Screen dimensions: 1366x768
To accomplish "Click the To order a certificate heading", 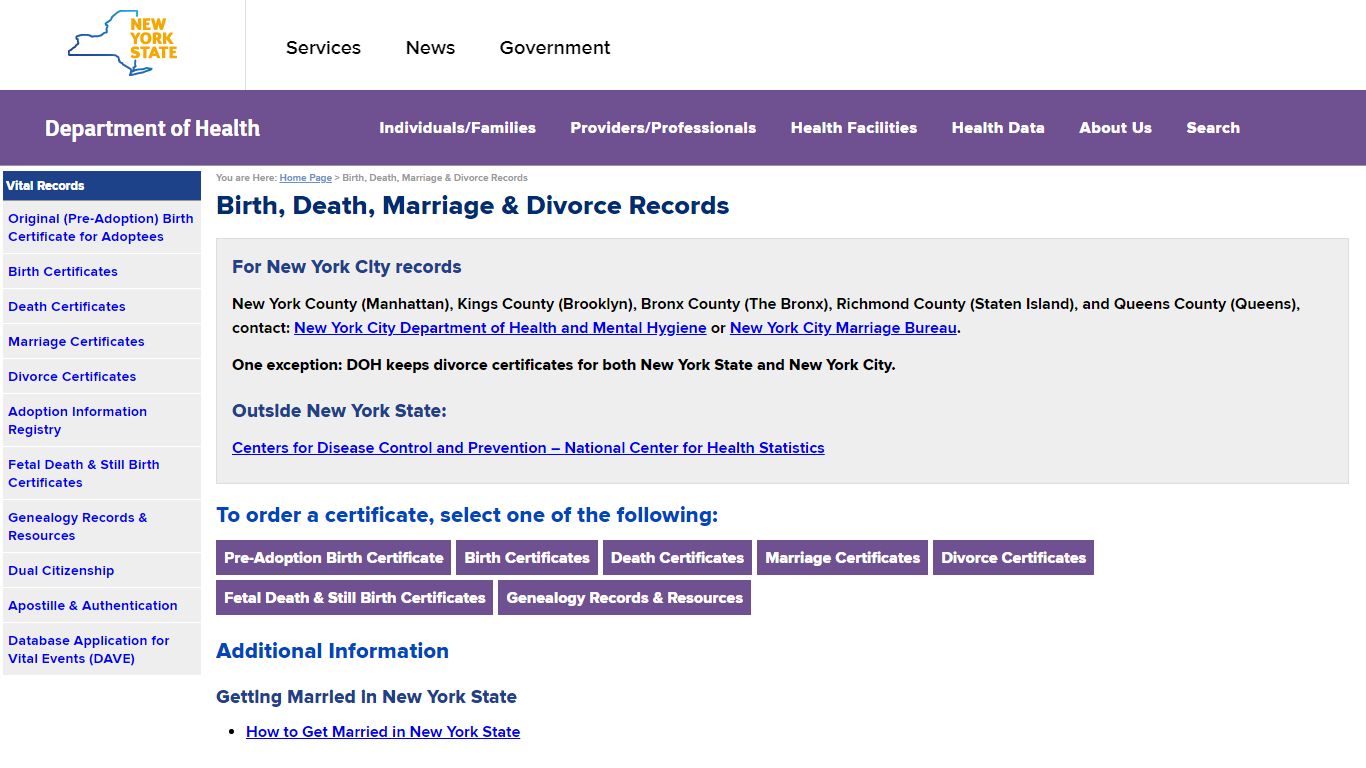I will tap(467, 515).
